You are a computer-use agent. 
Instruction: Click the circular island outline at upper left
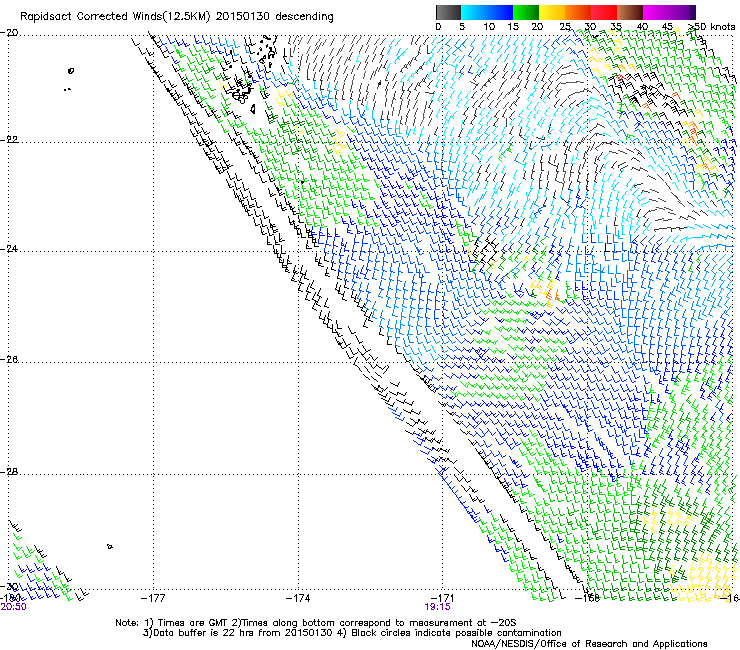coord(71,71)
